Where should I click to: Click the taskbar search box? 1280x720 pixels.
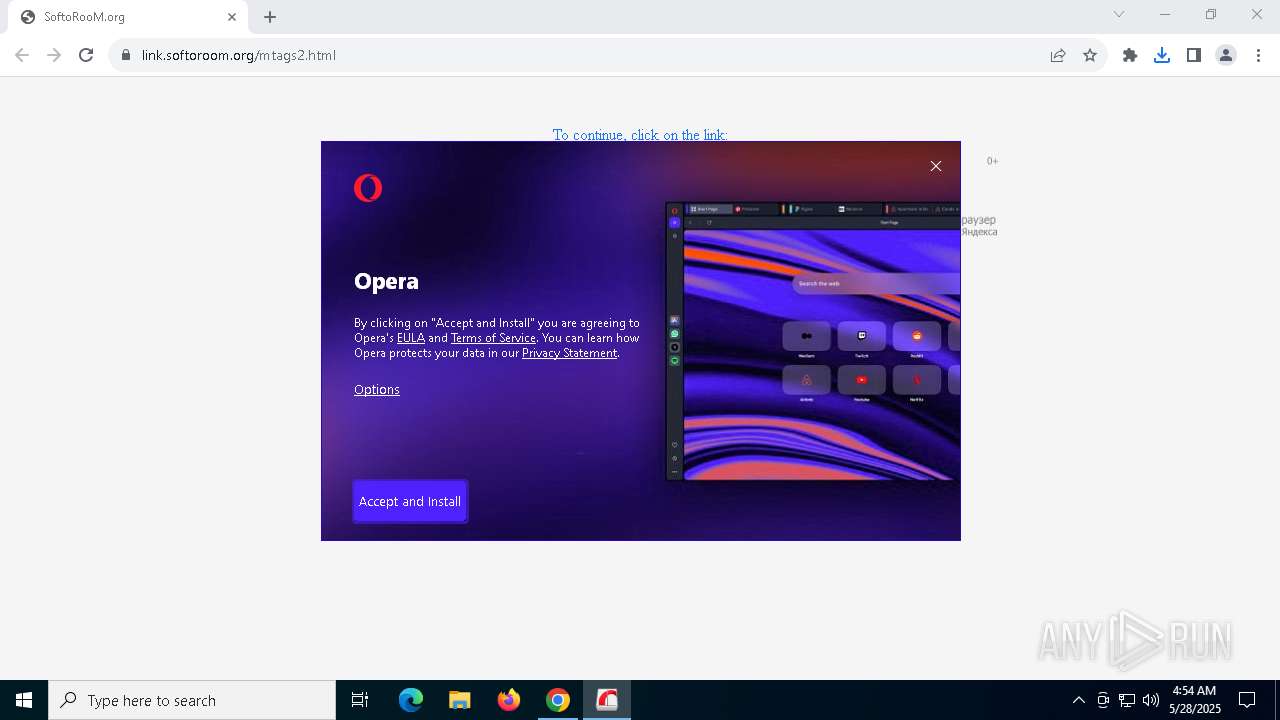click(192, 700)
